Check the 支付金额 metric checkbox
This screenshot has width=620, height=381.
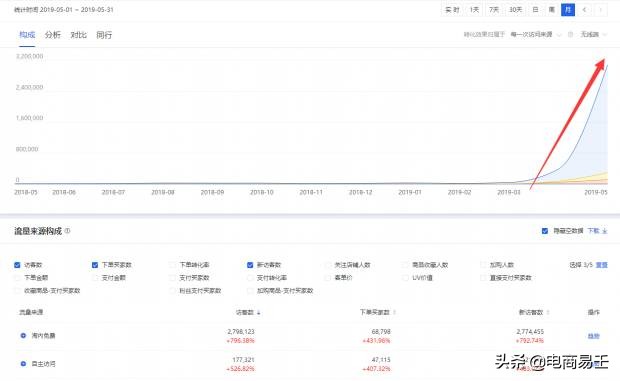tap(95, 278)
